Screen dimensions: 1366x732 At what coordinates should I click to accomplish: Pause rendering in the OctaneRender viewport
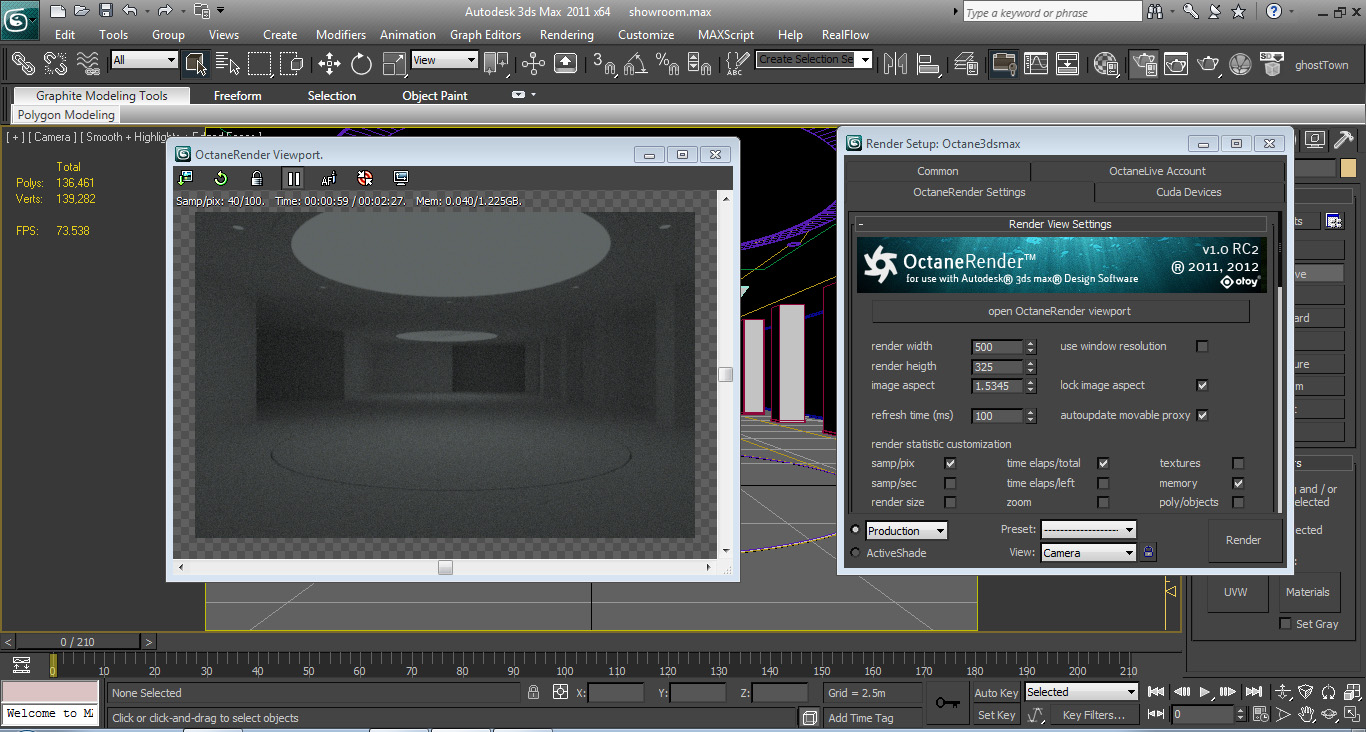293,179
